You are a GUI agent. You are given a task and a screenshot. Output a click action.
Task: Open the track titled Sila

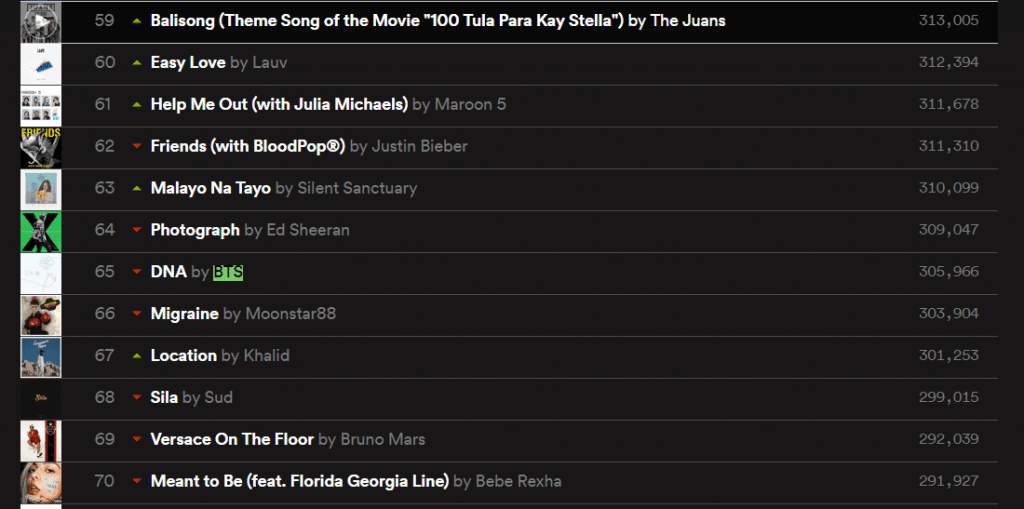tap(164, 397)
